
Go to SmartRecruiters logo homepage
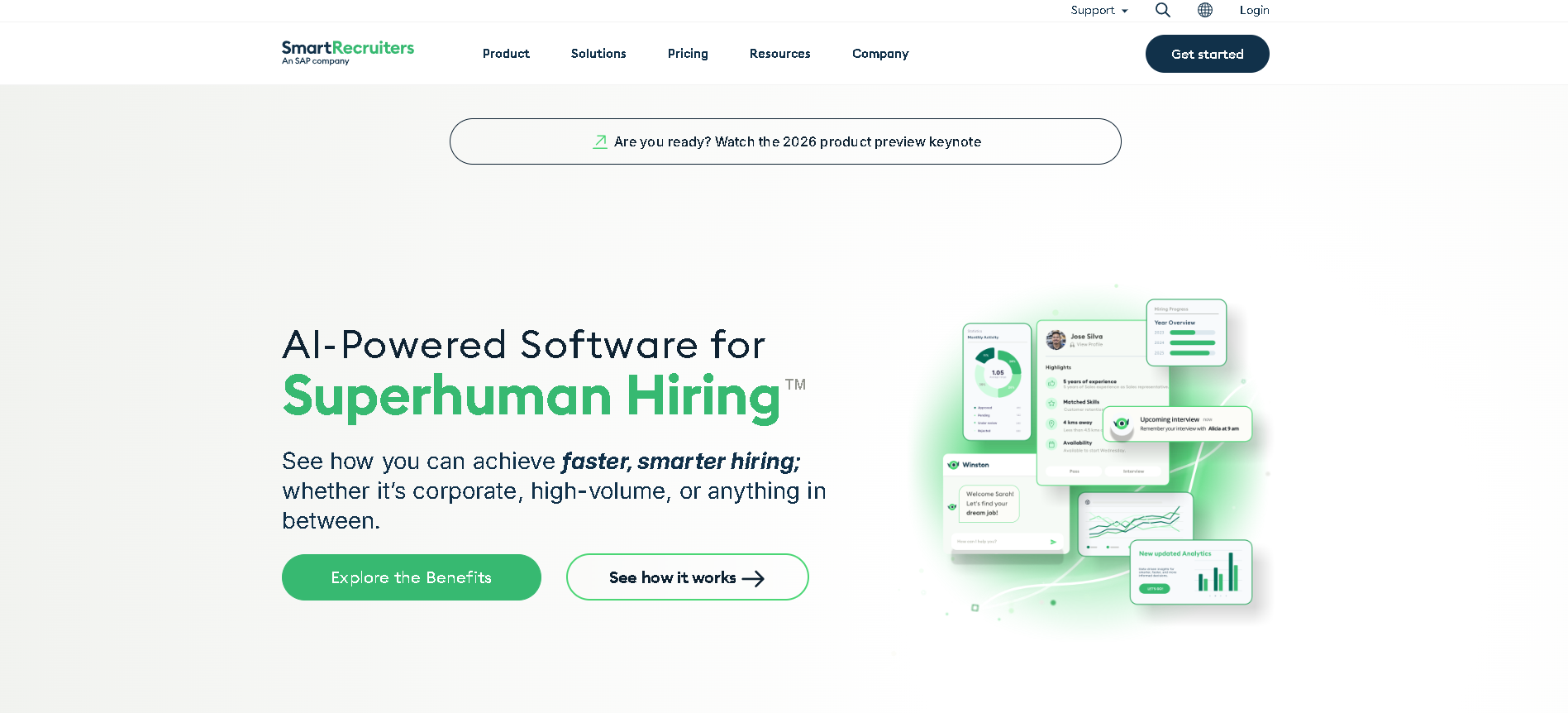tap(348, 52)
